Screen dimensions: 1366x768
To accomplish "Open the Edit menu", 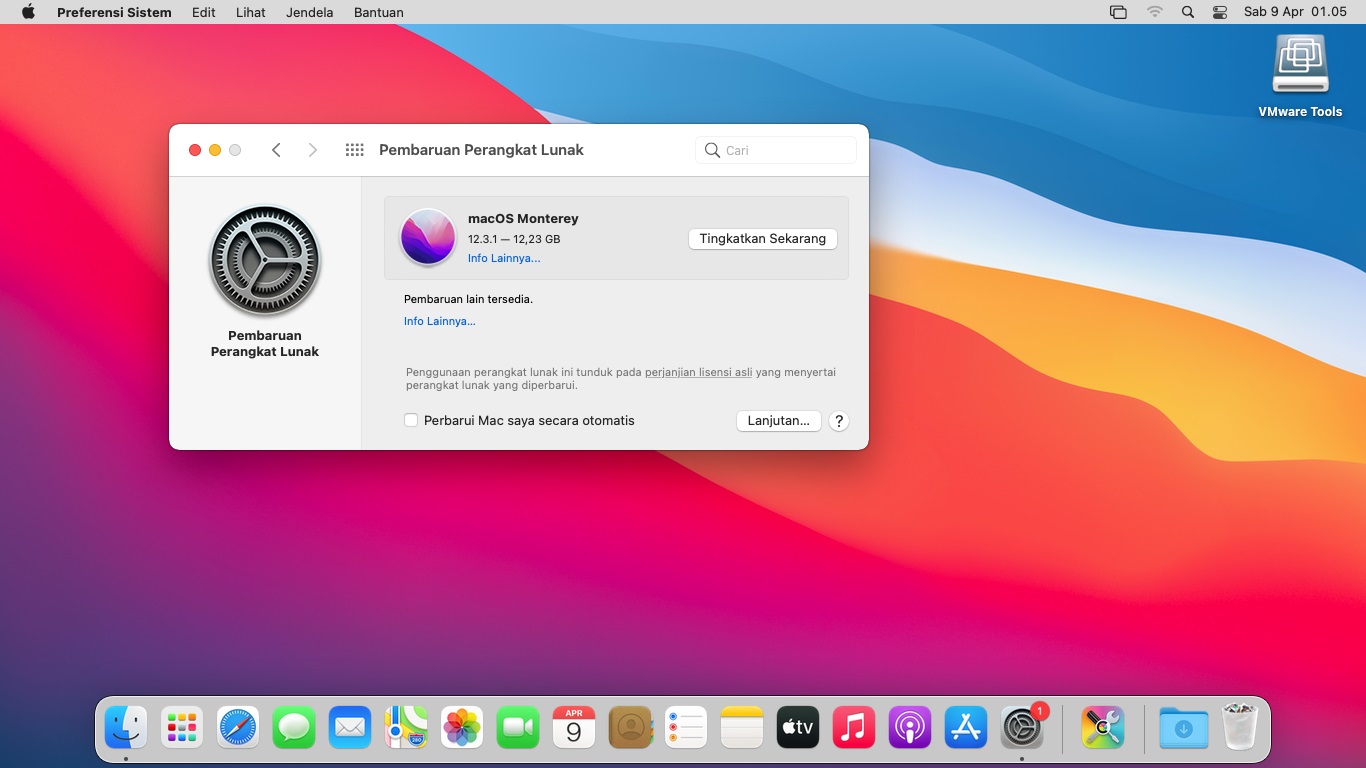I will [x=204, y=12].
